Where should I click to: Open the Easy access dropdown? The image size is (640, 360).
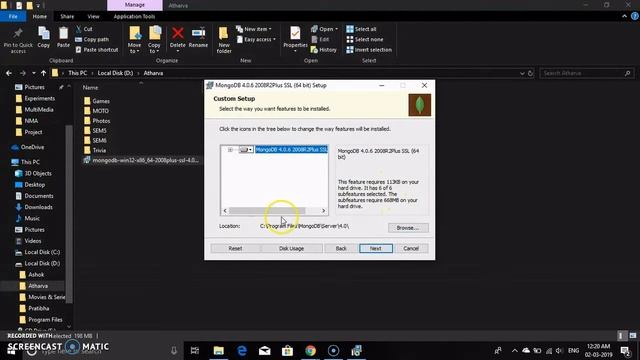tap(256, 40)
